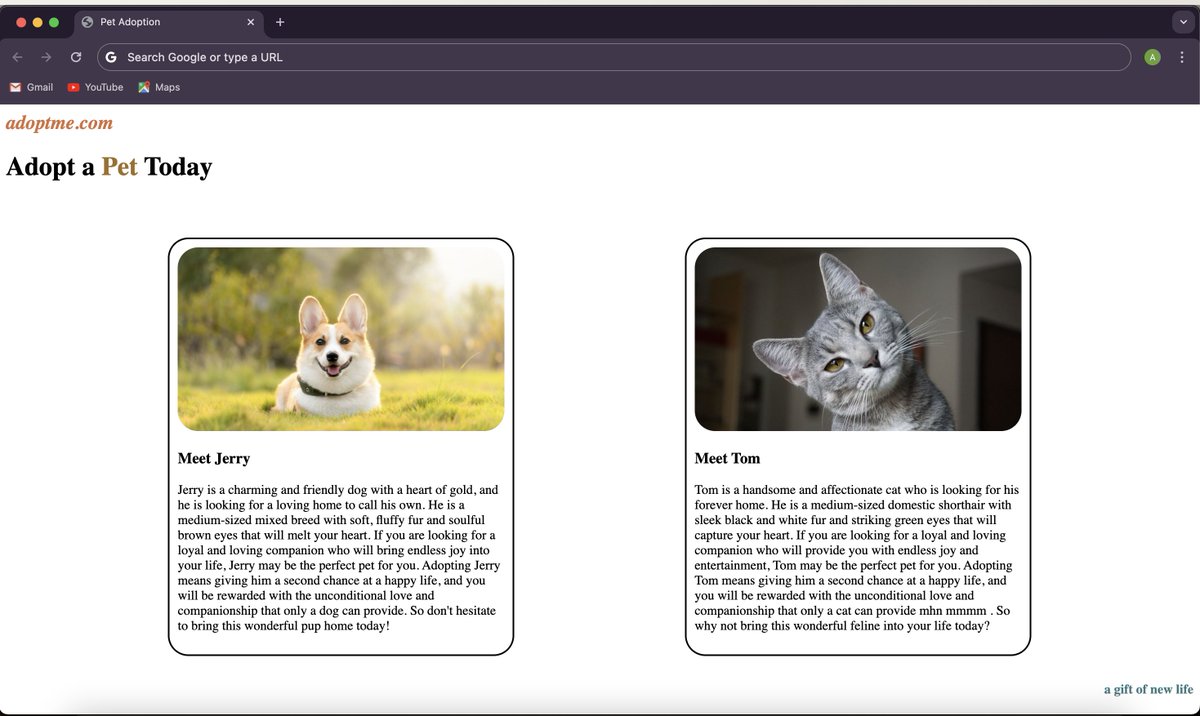Click the grey cat photo
Screen dimensions: 1200x716
pos(858,339)
